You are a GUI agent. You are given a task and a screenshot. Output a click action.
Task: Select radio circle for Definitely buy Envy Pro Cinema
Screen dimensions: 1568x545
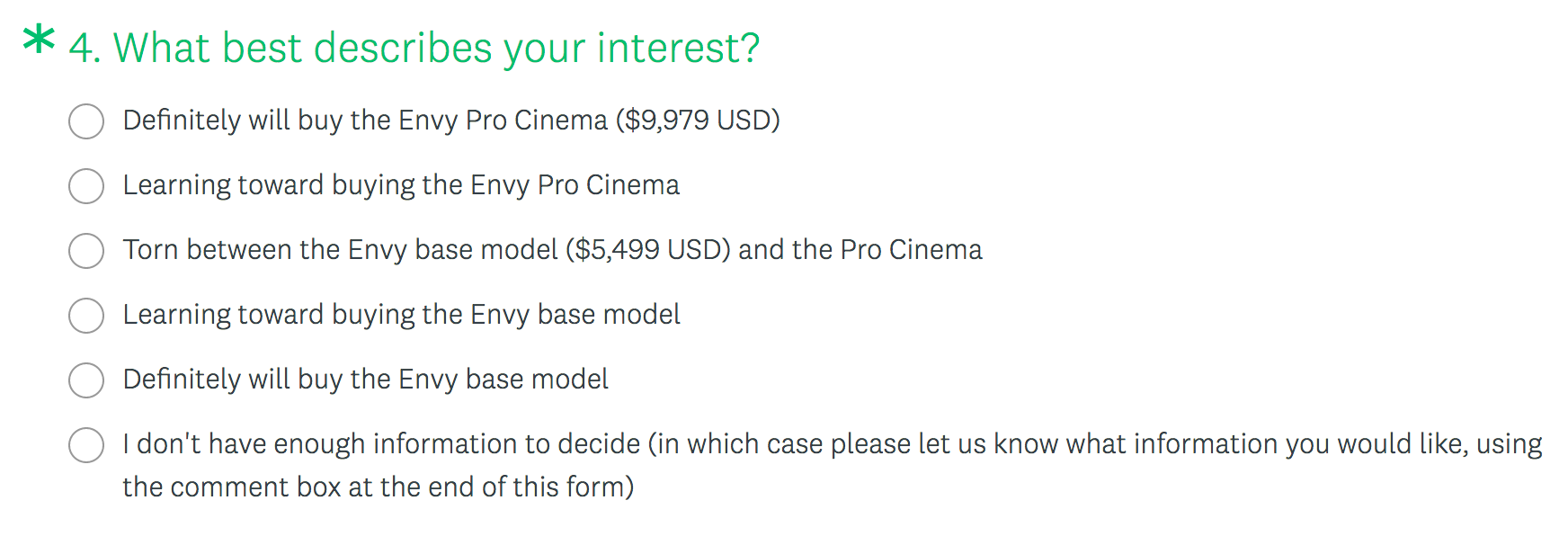point(86,121)
